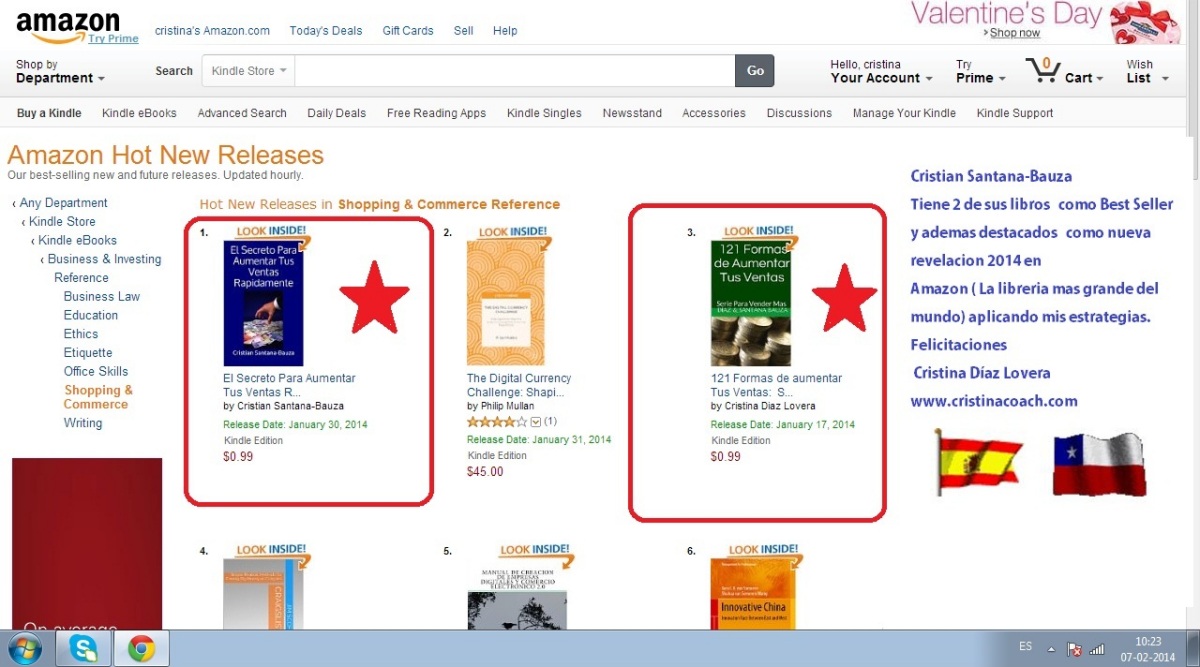Launch Chrome from the taskbar
The height and width of the screenshot is (667, 1200).
click(x=141, y=649)
